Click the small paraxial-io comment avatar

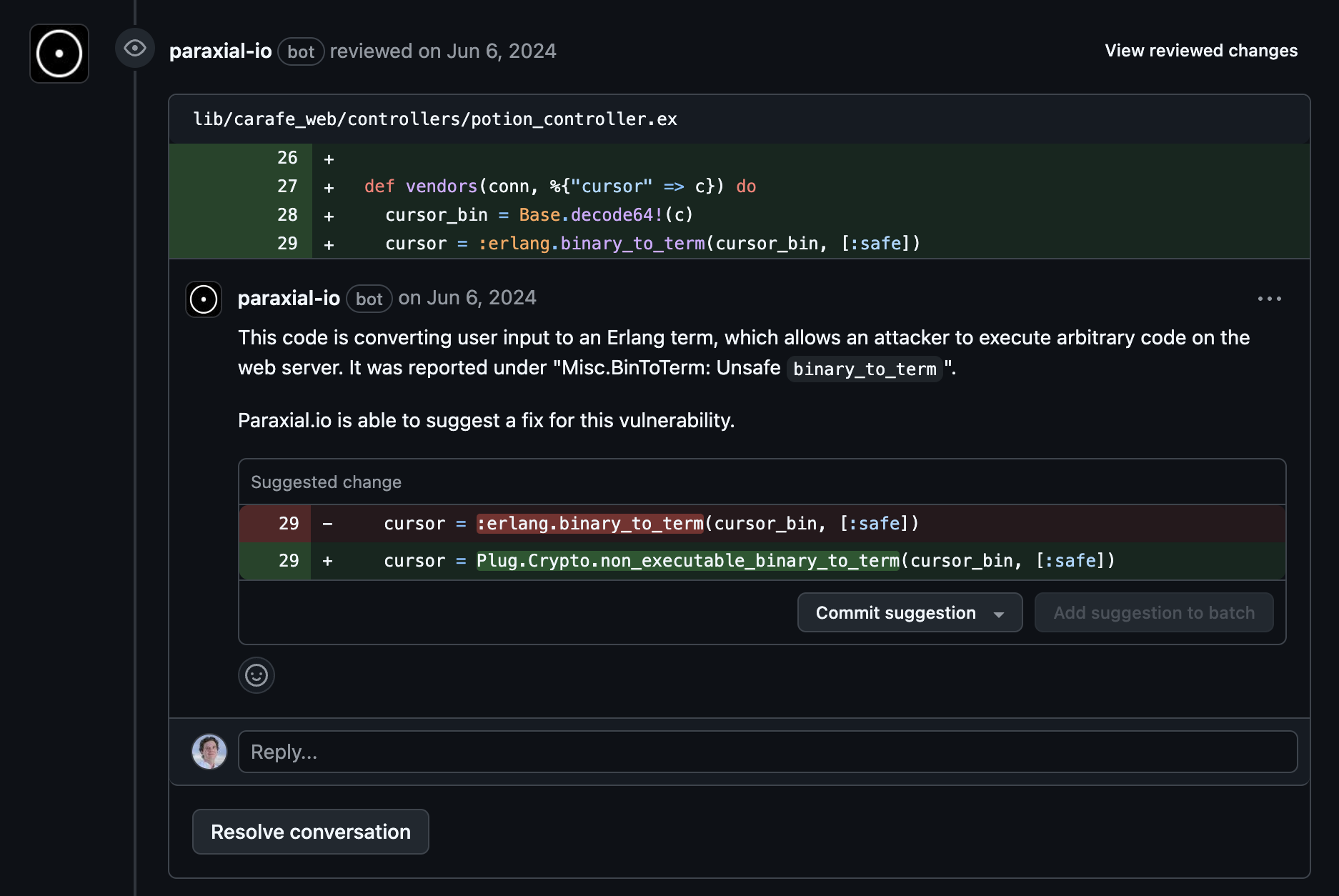(x=204, y=299)
